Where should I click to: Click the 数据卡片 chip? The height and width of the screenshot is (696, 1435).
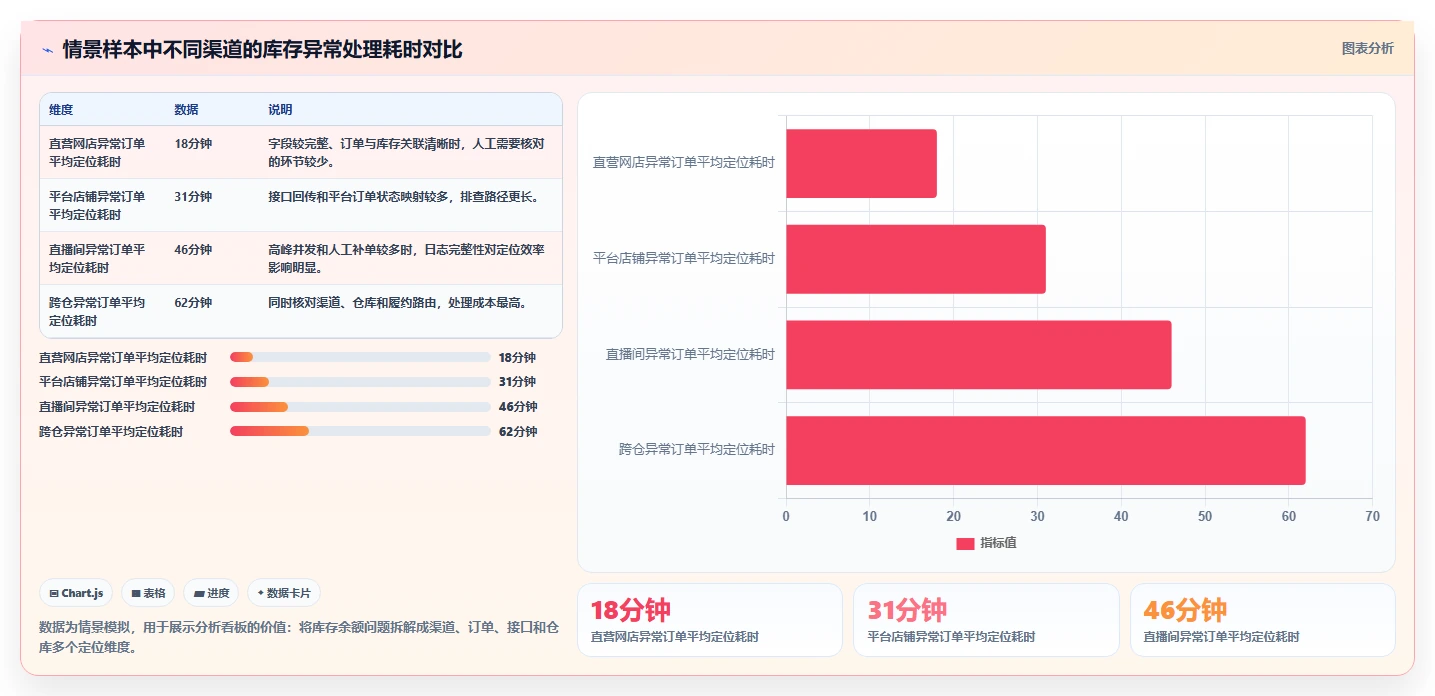point(284,593)
